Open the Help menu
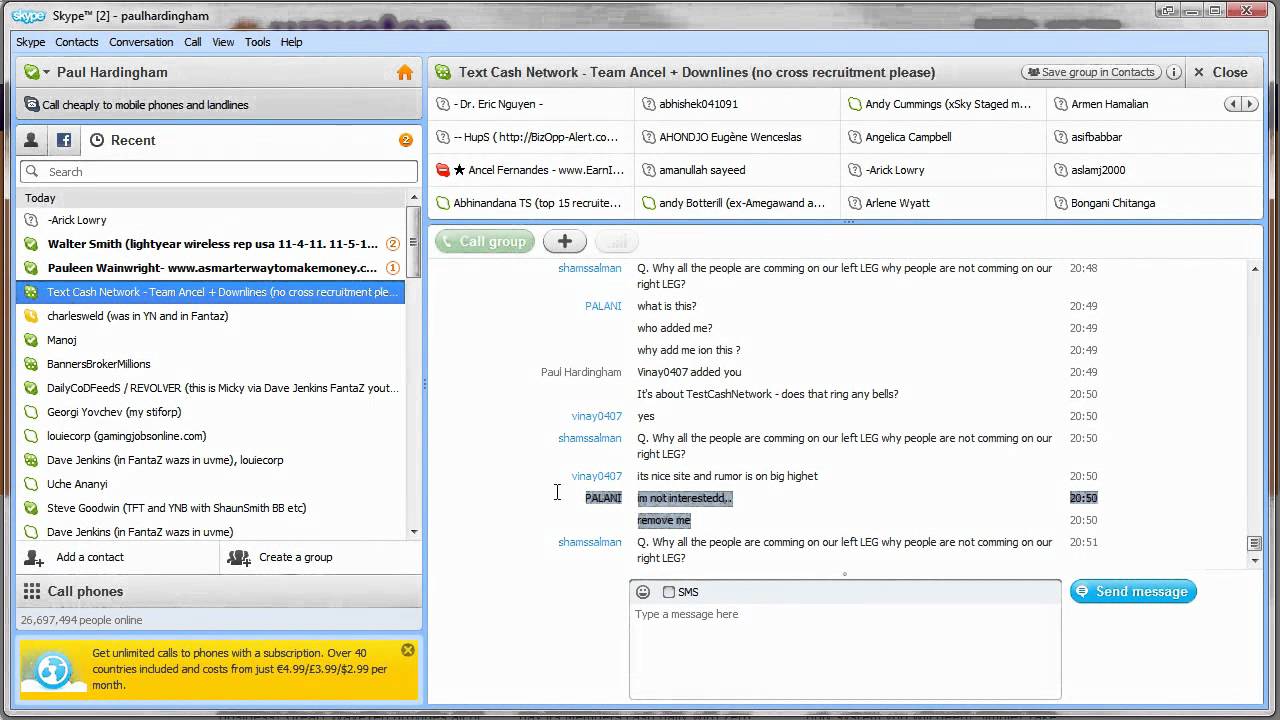1280x720 pixels. [x=291, y=42]
